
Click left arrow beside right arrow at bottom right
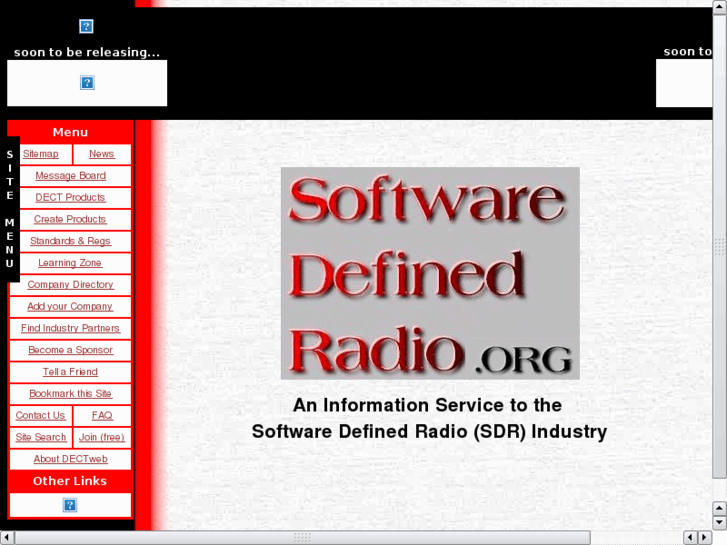[691, 538]
